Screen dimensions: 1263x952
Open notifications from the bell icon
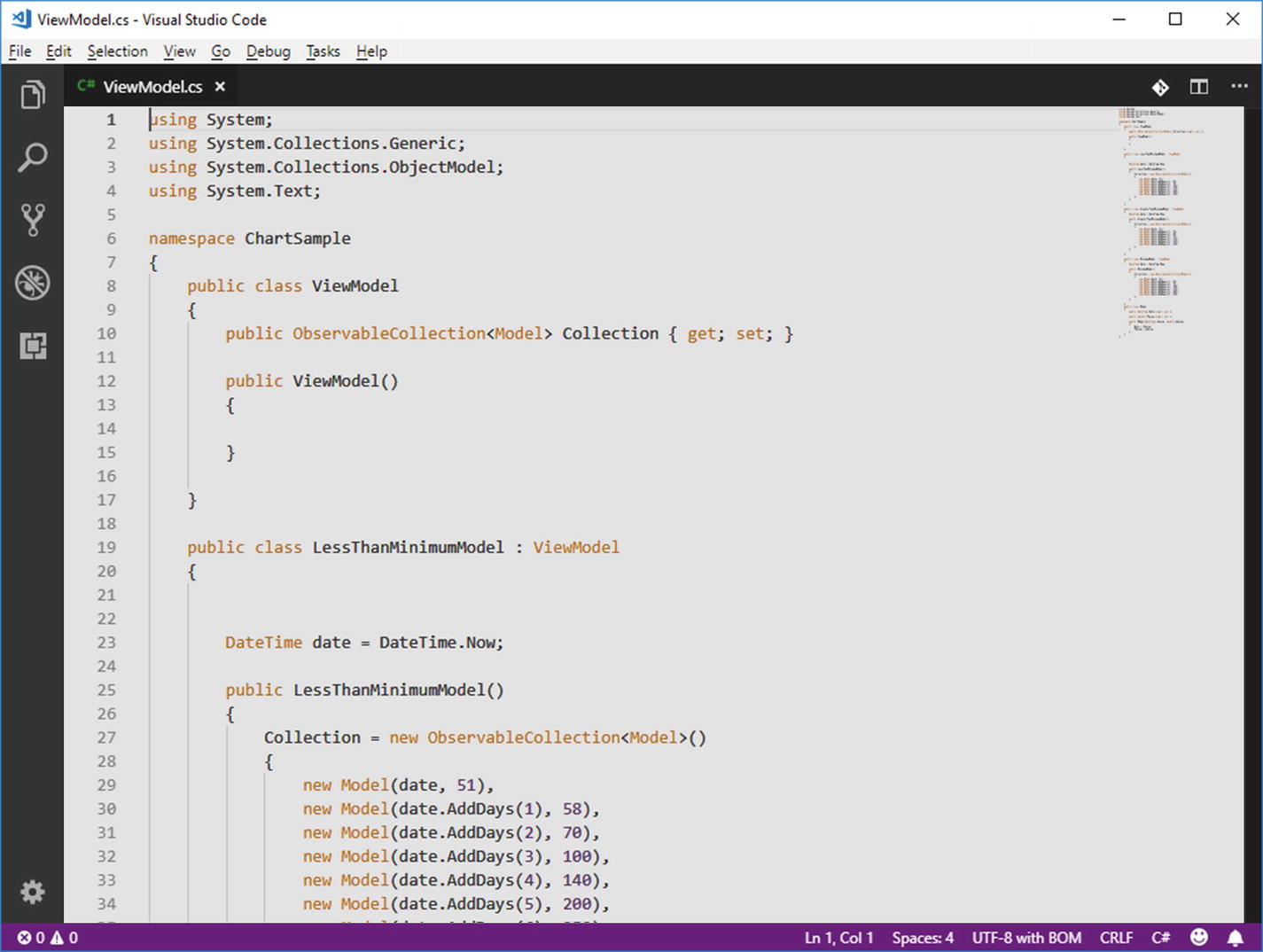coord(1236,937)
